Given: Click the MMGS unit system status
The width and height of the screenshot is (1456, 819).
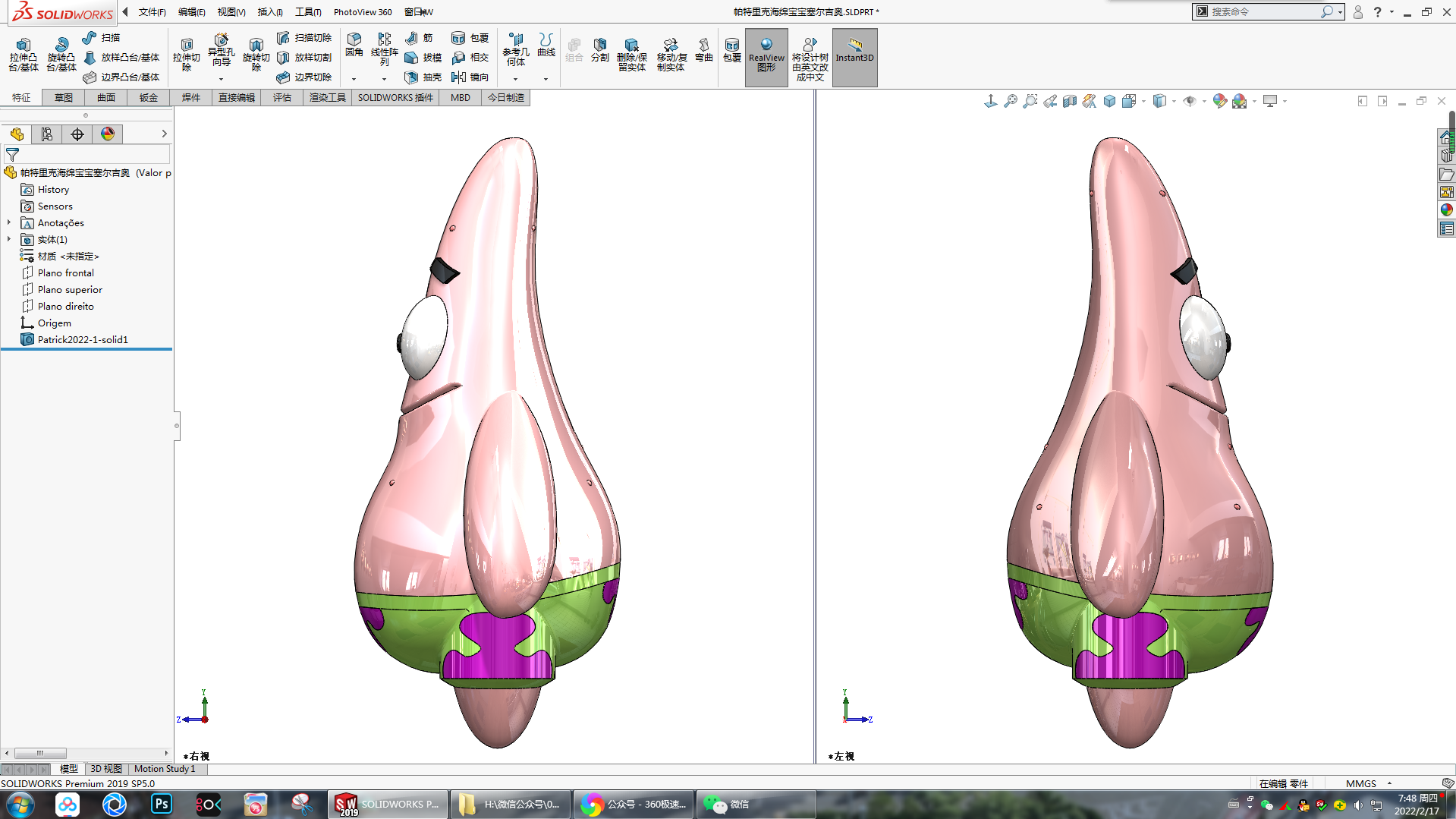Looking at the screenshot, I should 1360,783.
